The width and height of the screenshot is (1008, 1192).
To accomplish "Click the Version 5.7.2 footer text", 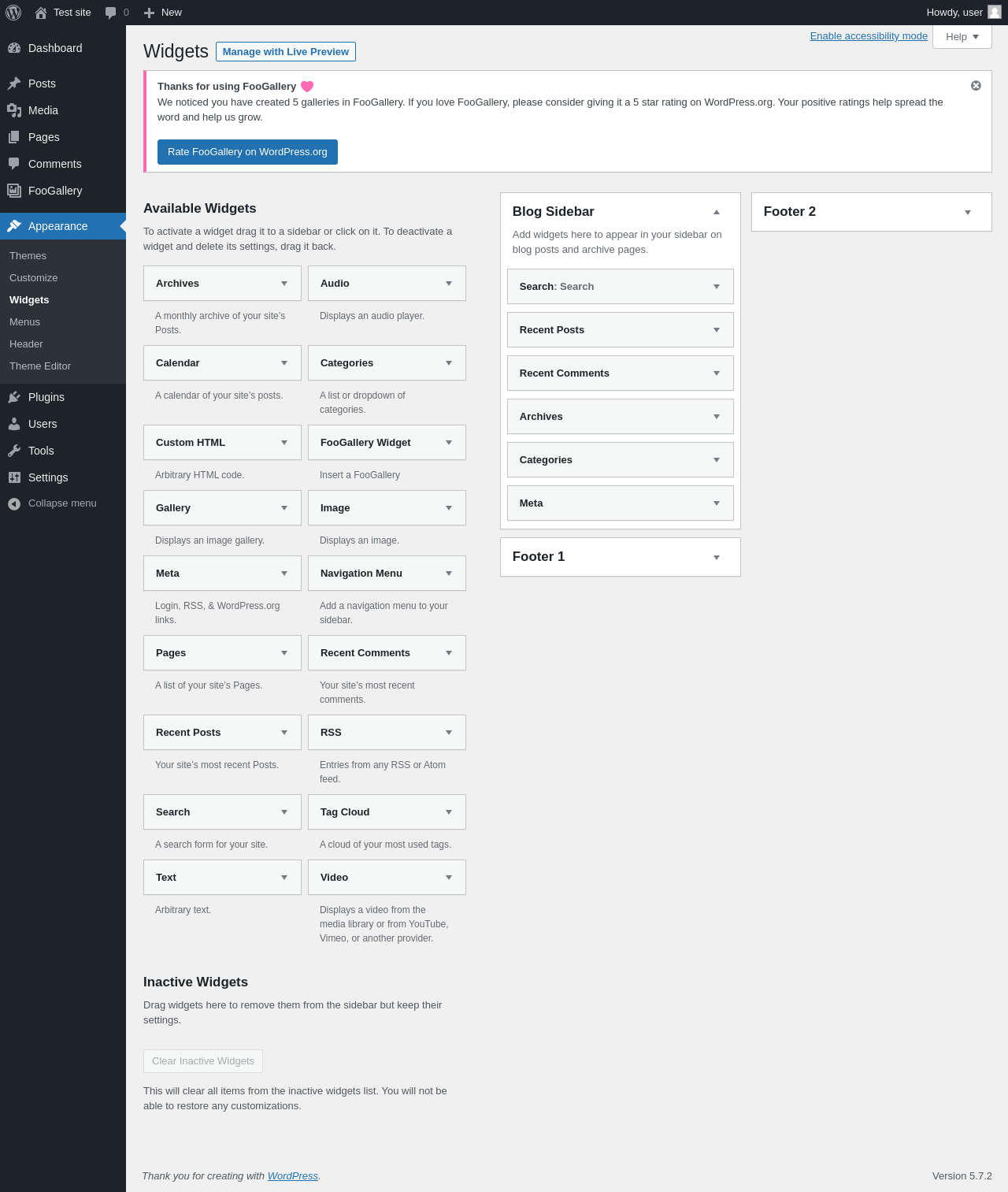I will coord(962,1176).
